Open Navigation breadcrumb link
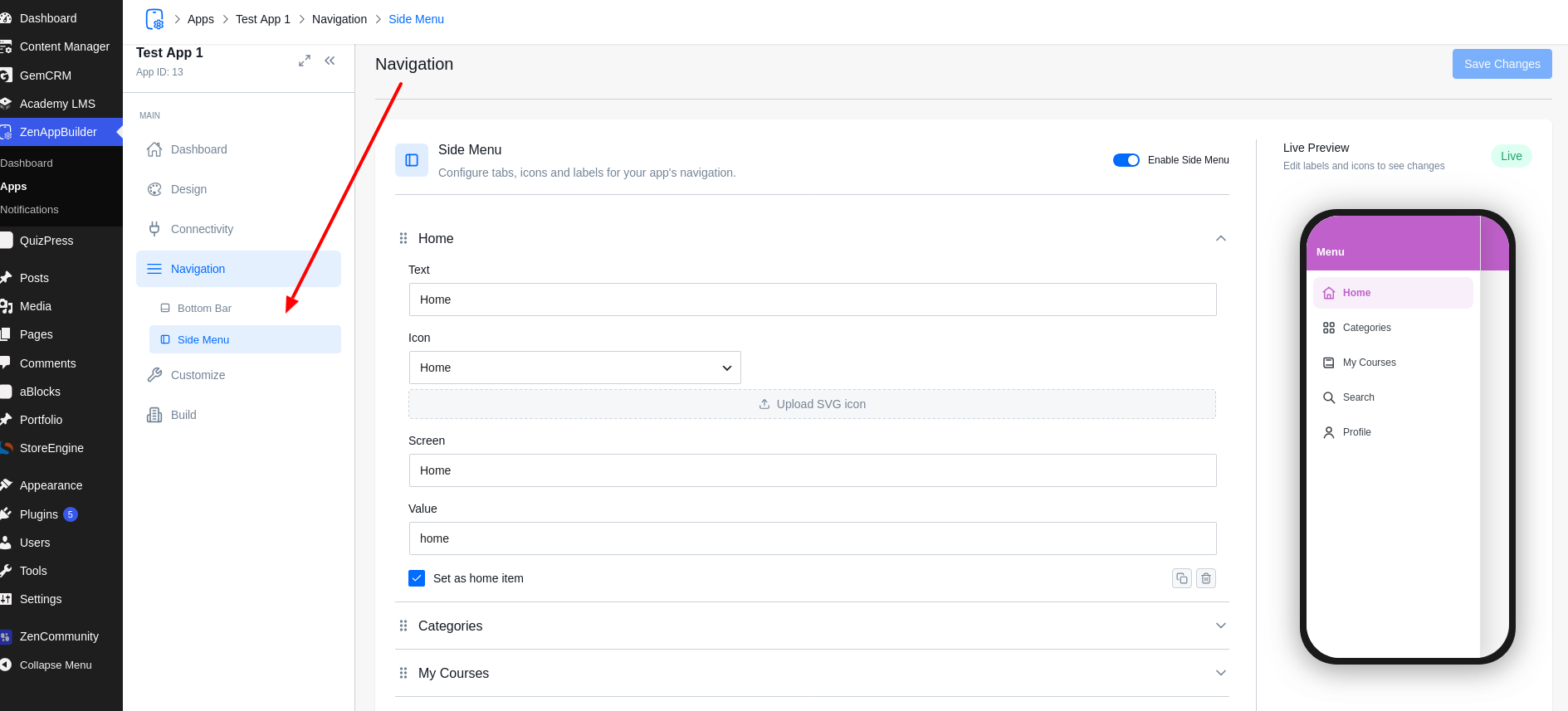 pos(339,19)
